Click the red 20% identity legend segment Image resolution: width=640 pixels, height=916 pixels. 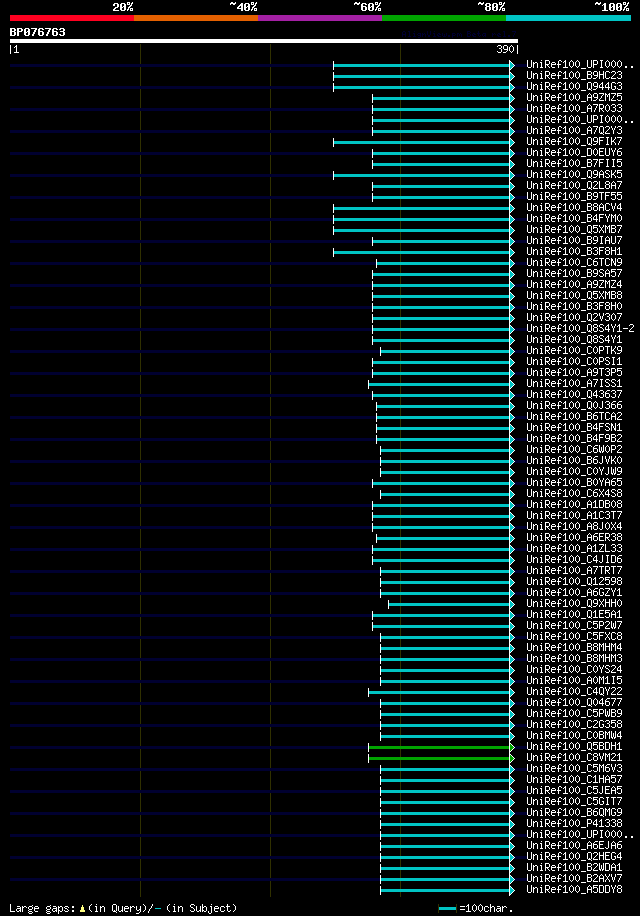point(72,18)
